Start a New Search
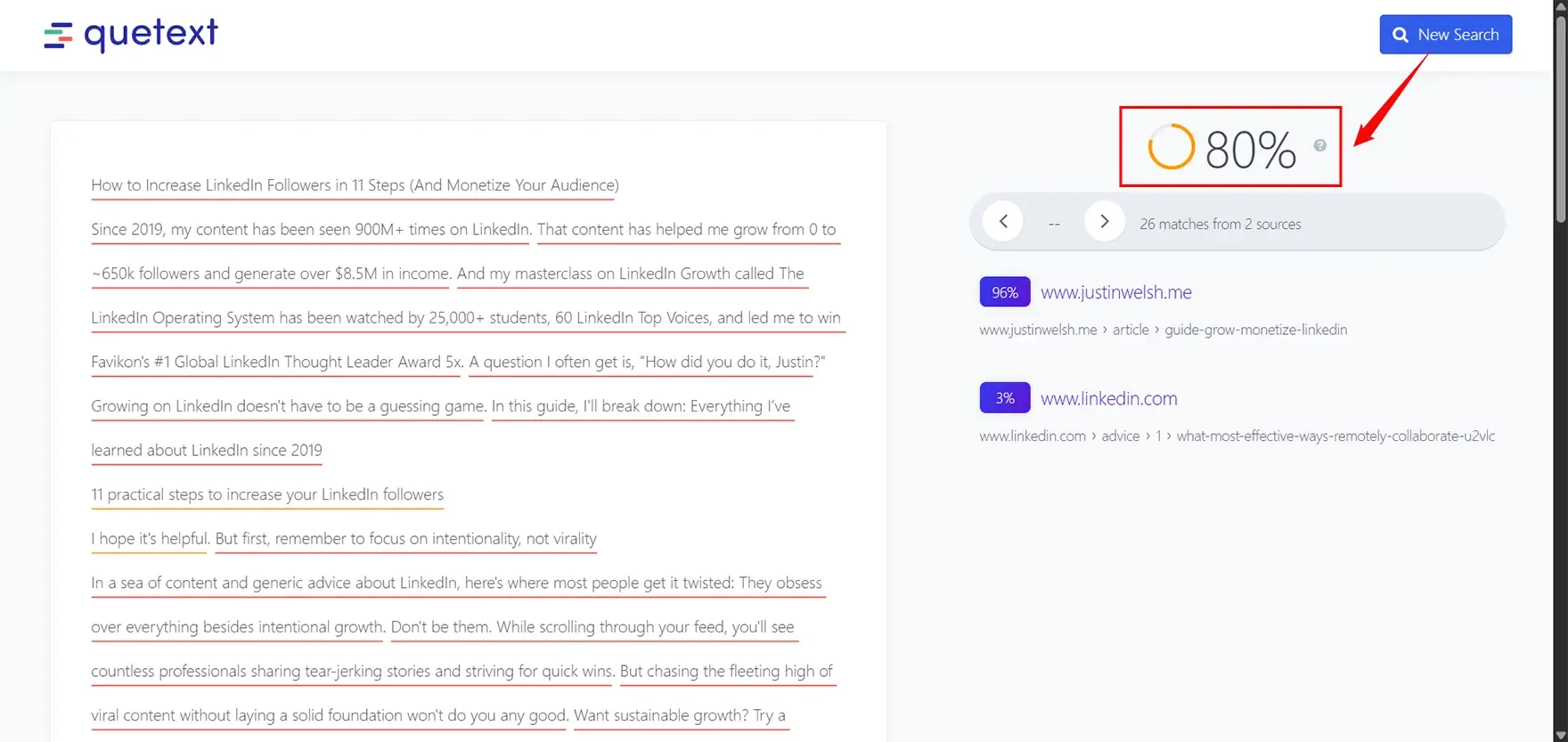This screenshot has height=742, width=1568. 1445,35
